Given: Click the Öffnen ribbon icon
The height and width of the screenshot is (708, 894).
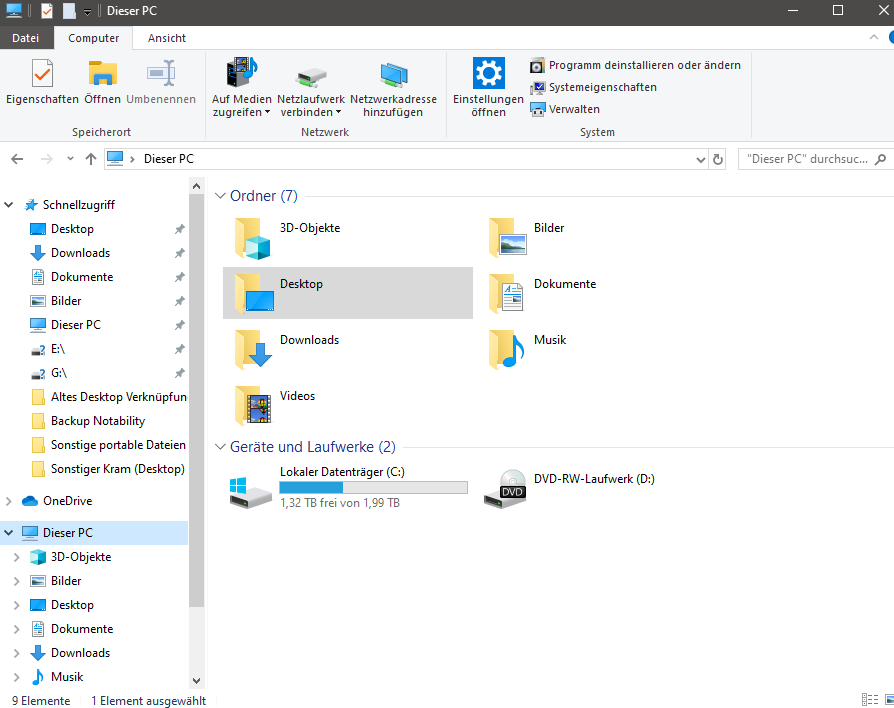Looking at the screenshot, I should [103, 82].
